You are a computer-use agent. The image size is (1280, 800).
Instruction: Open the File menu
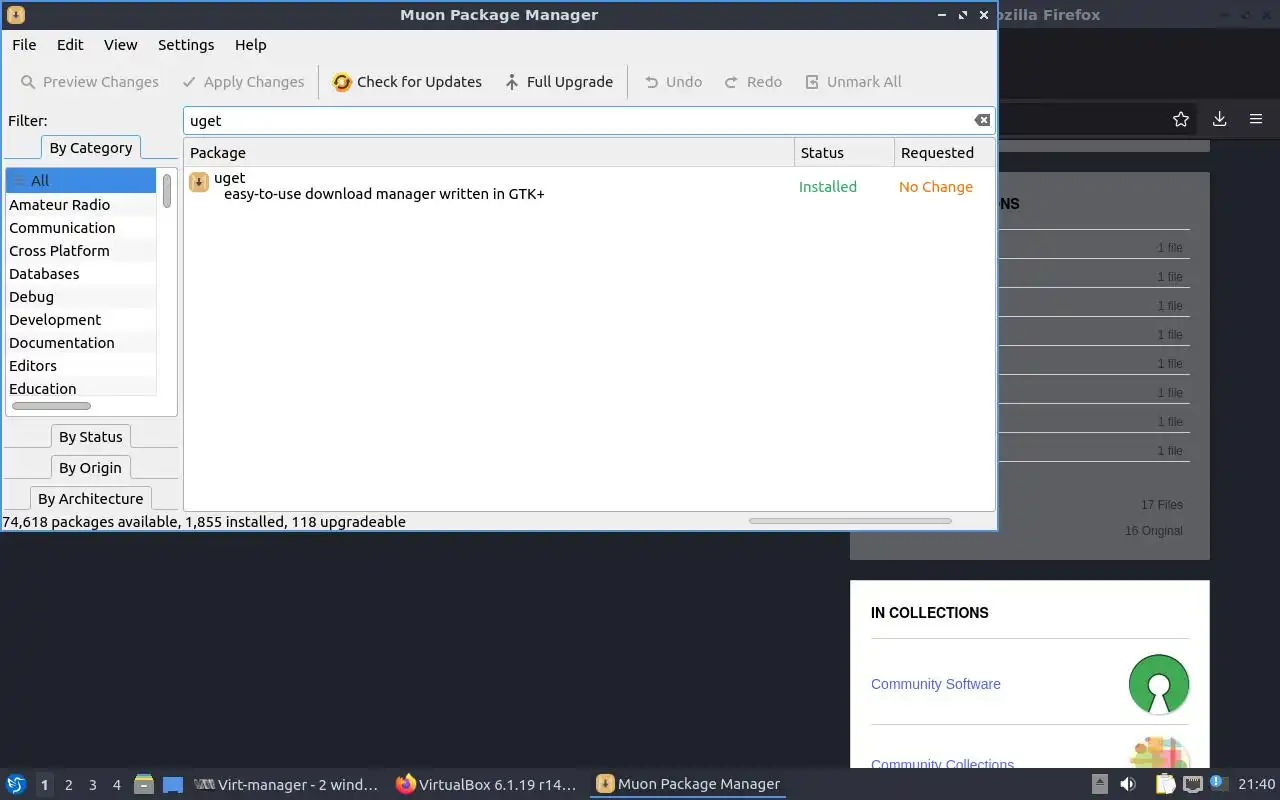coord(24,45)
